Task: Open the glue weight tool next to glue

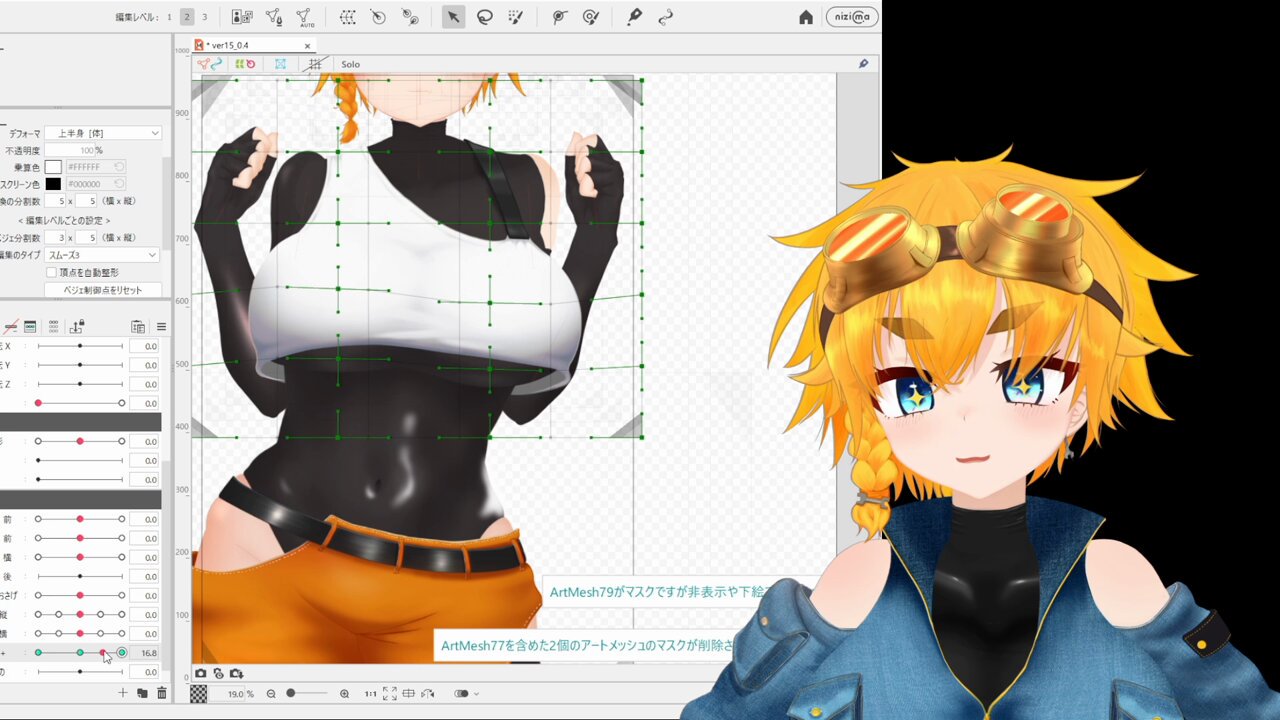Action: click(591, 17)
